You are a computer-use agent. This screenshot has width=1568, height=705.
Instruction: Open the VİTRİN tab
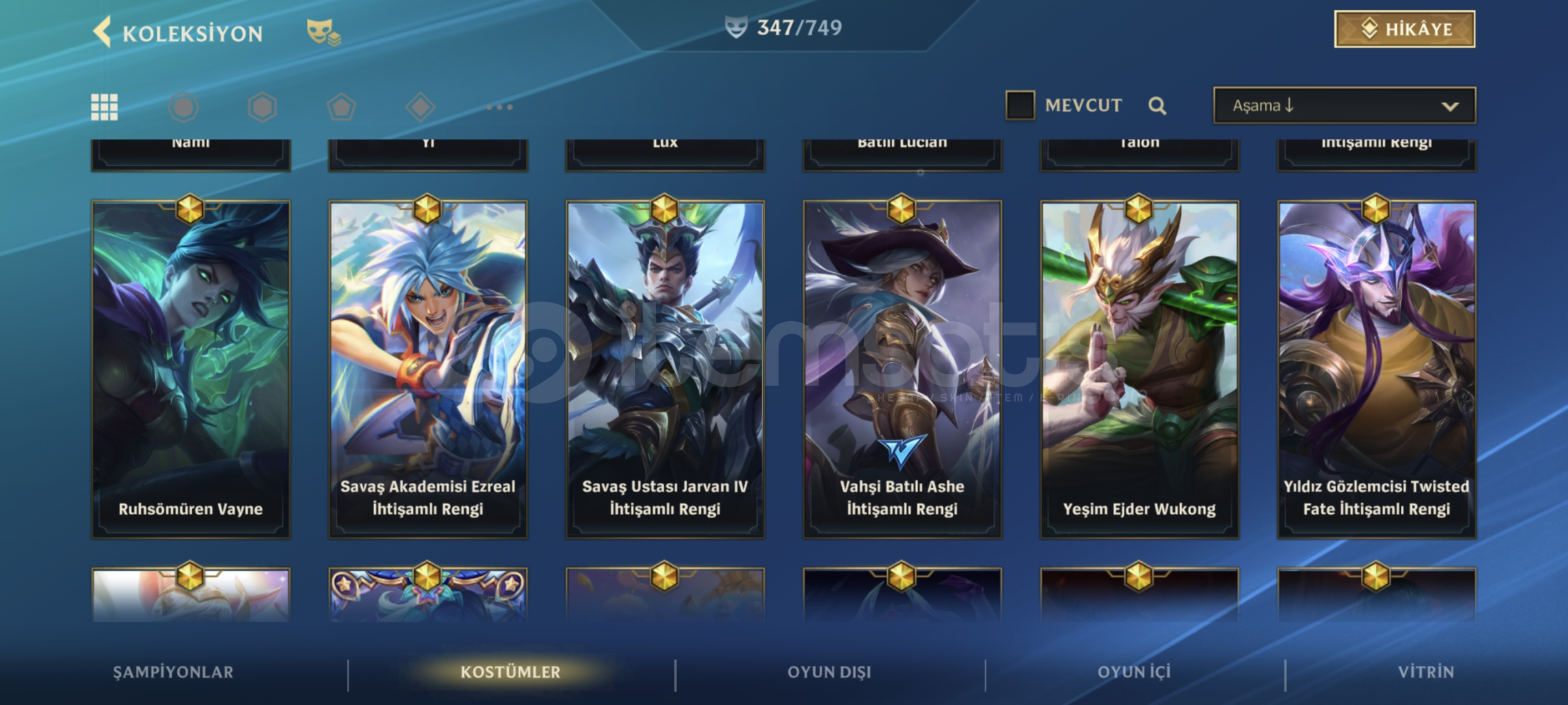tap(1426, 672)
